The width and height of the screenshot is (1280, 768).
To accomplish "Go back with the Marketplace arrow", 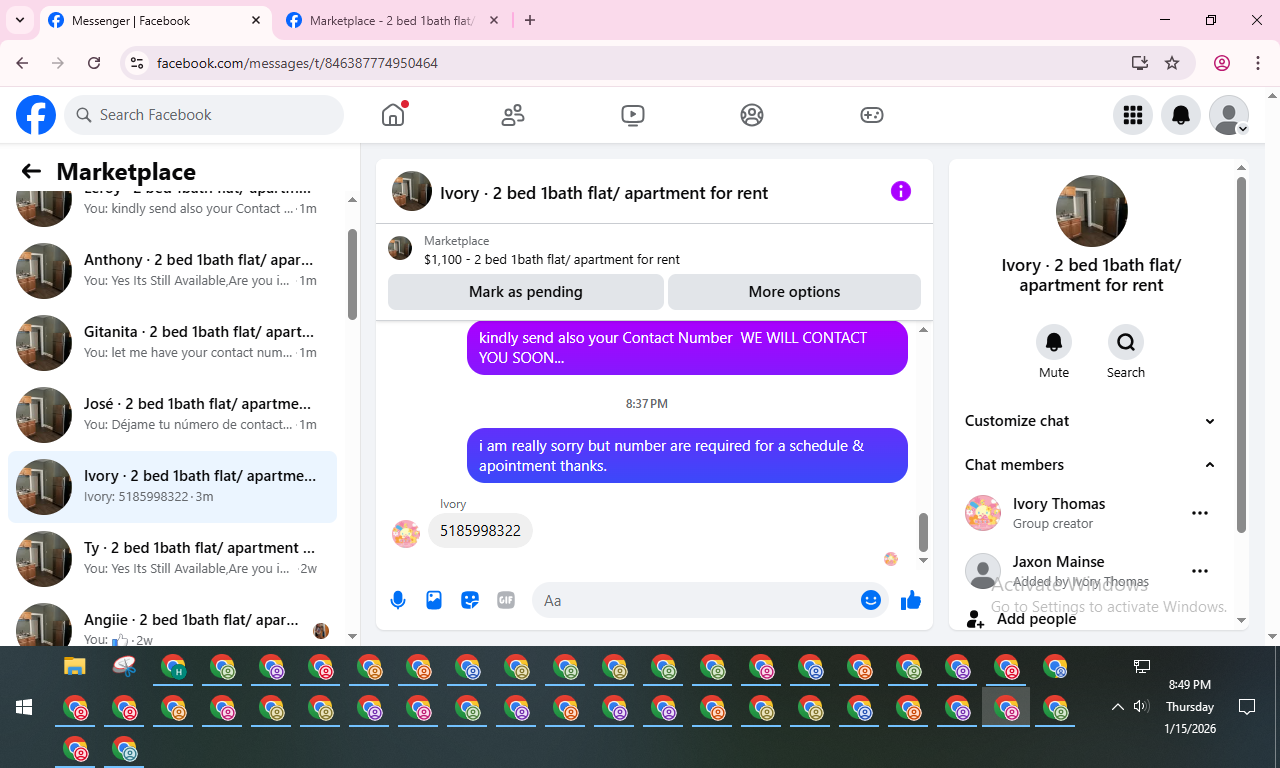I will point(32,171).
